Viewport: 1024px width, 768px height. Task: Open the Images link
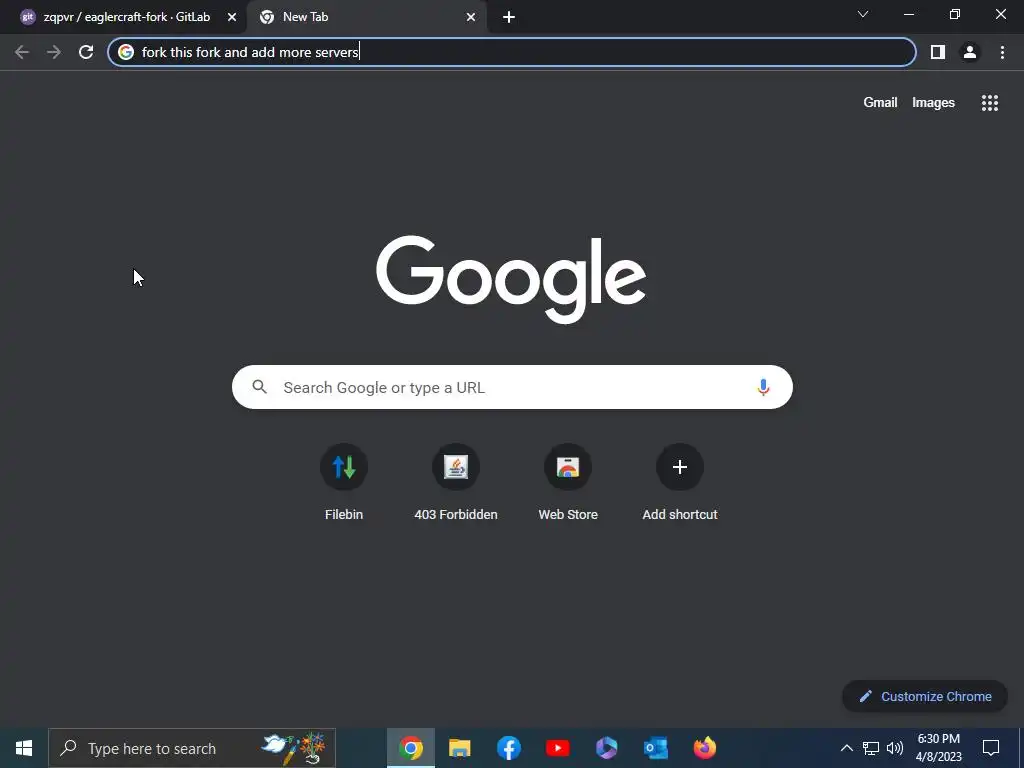click(x=933, y=103)
